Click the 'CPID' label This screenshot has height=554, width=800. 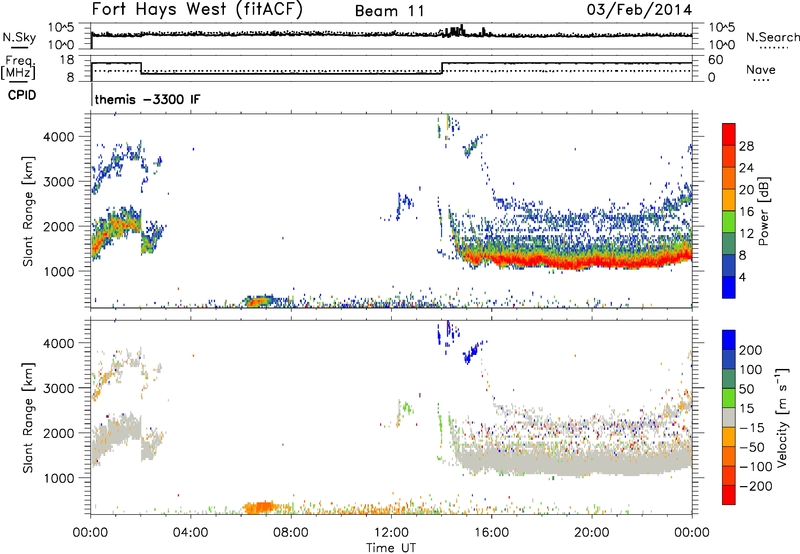pyautogui.click(x=22, y=95)
